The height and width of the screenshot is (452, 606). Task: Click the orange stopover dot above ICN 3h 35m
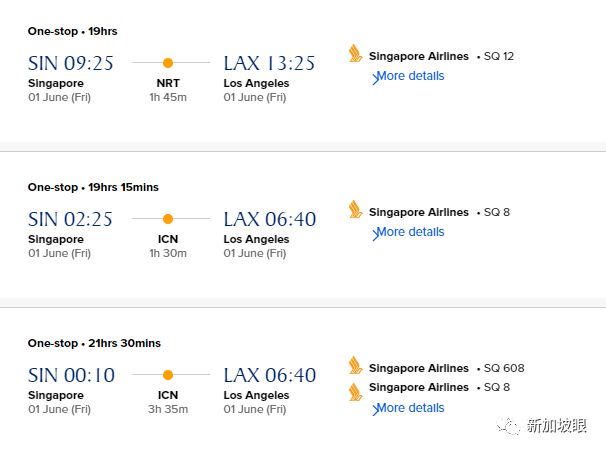click(x=168, y=375)
